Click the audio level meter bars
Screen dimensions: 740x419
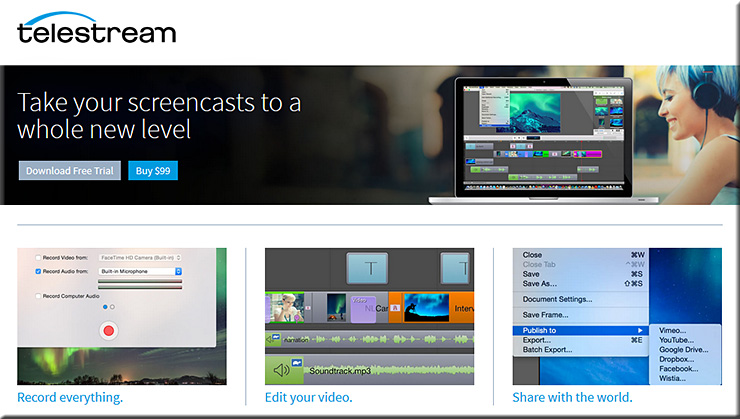[140, 284]
